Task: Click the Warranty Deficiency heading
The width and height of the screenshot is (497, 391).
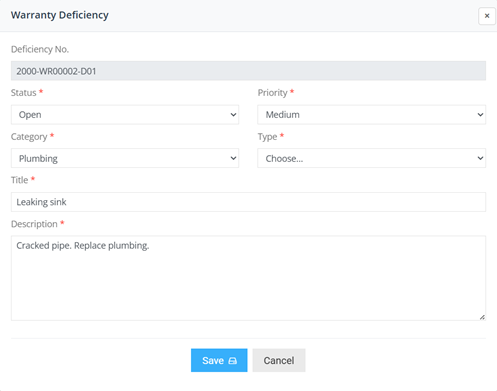Action: 60,15
